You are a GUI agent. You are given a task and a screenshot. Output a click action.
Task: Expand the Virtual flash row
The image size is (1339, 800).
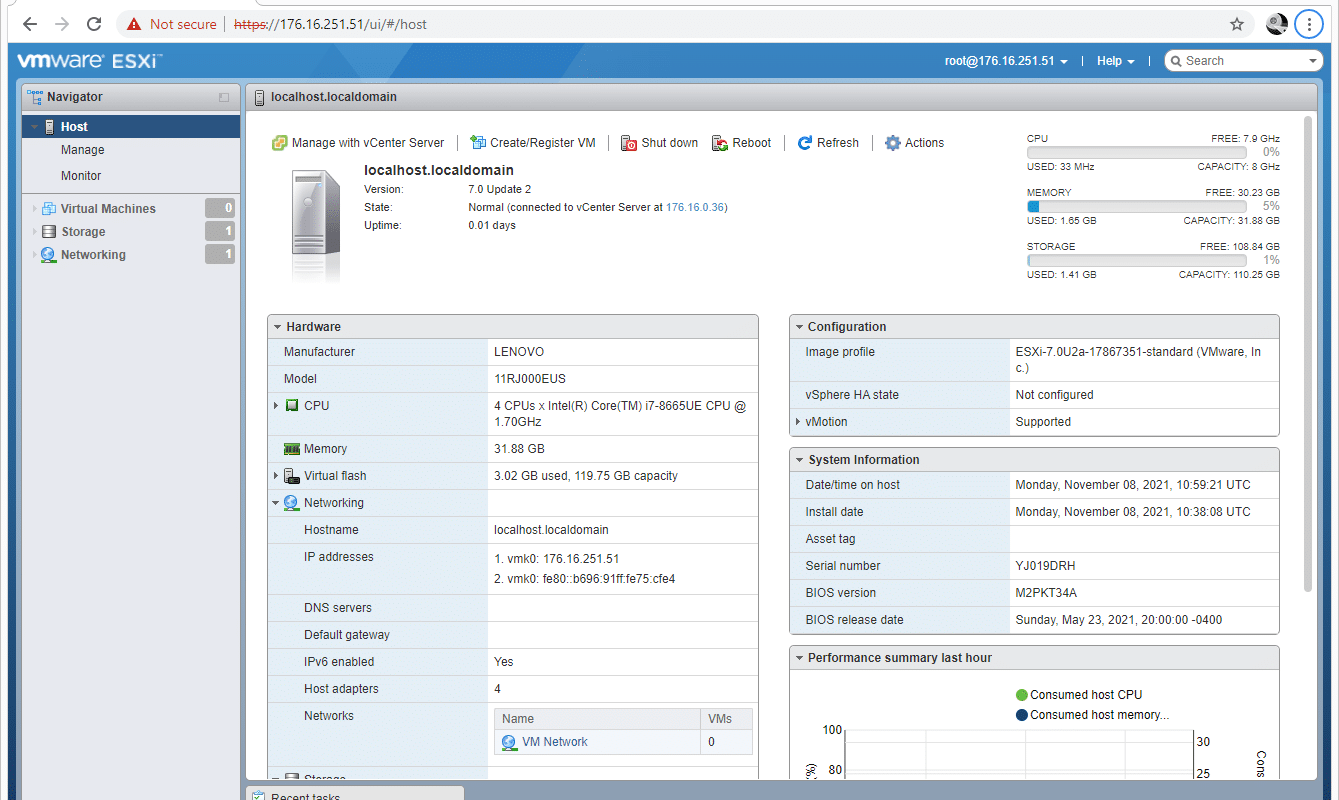[x=276, y=476]
